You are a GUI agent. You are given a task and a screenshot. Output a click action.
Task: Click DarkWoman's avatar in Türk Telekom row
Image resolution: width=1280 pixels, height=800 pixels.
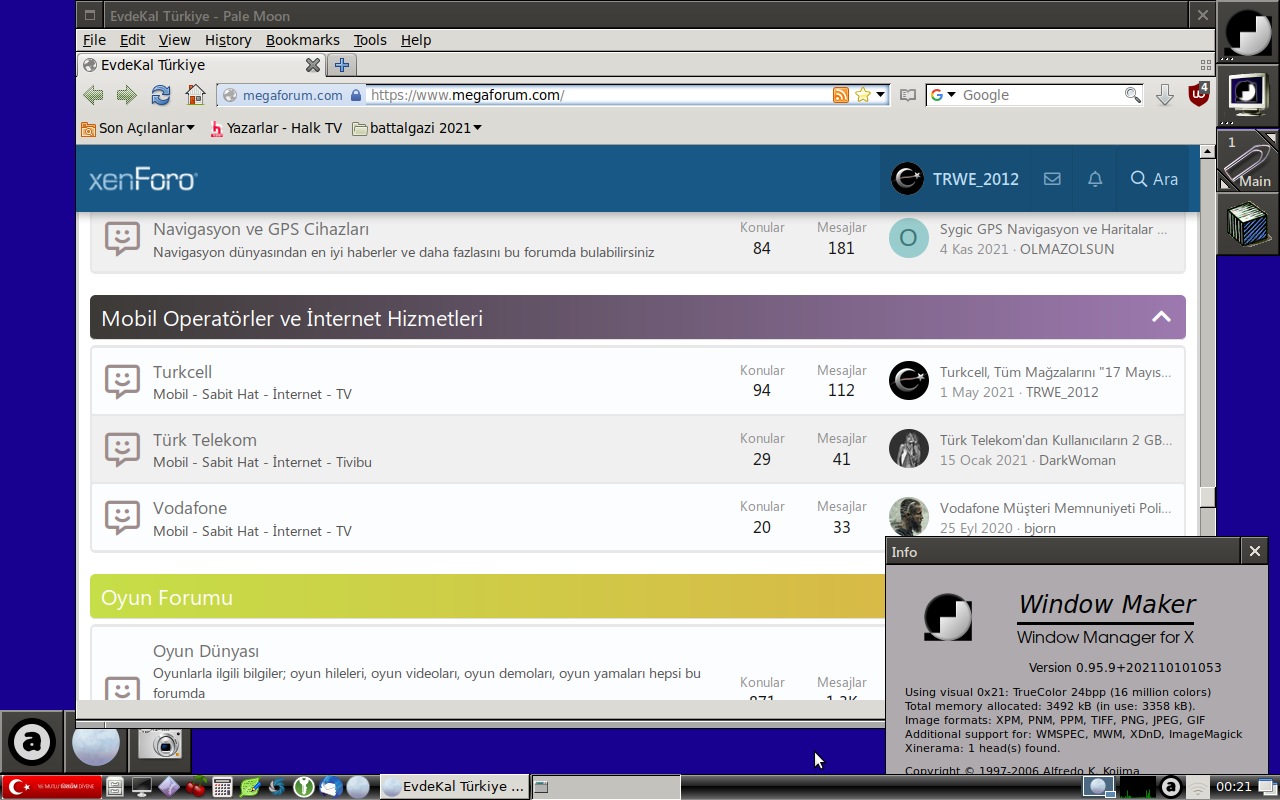[909, 448]
